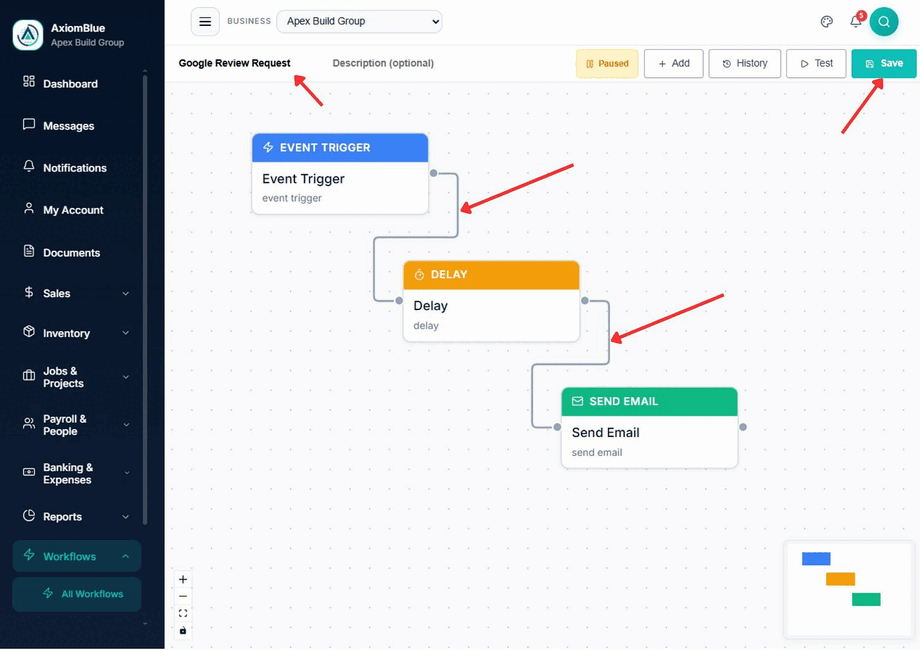Expand the Sales menu chevron

[x=126, y=293]
